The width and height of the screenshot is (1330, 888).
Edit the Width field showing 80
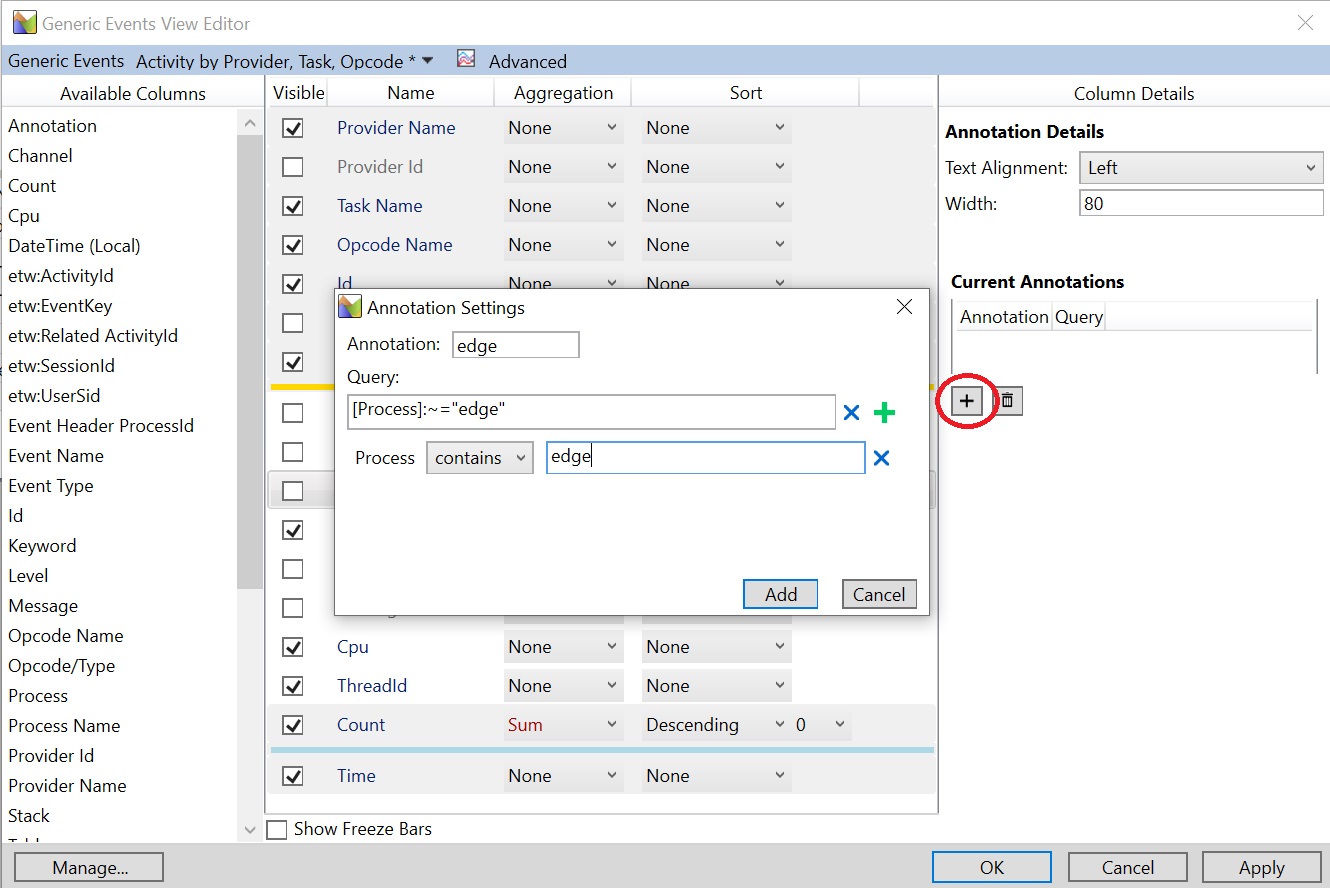click(x=1200, y=203)
